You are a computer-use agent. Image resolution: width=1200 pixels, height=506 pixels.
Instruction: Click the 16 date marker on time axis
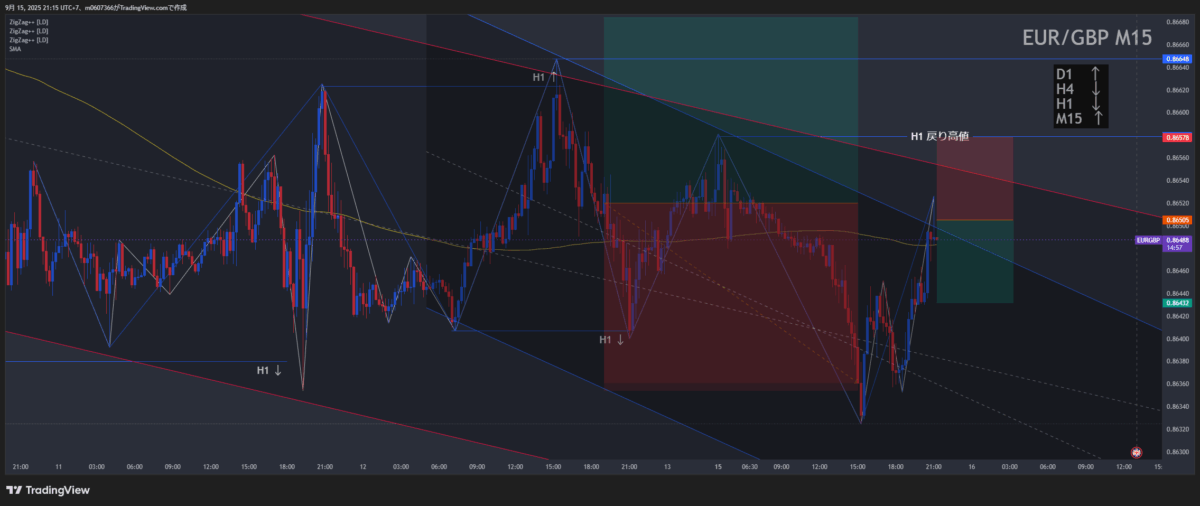(x=970, y=466)
